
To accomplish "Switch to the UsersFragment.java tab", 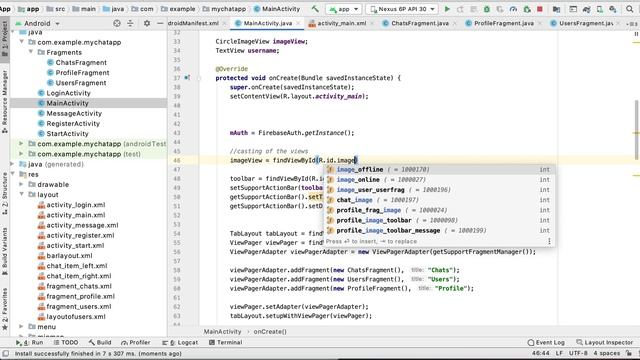I will click(x=586, y=23).
